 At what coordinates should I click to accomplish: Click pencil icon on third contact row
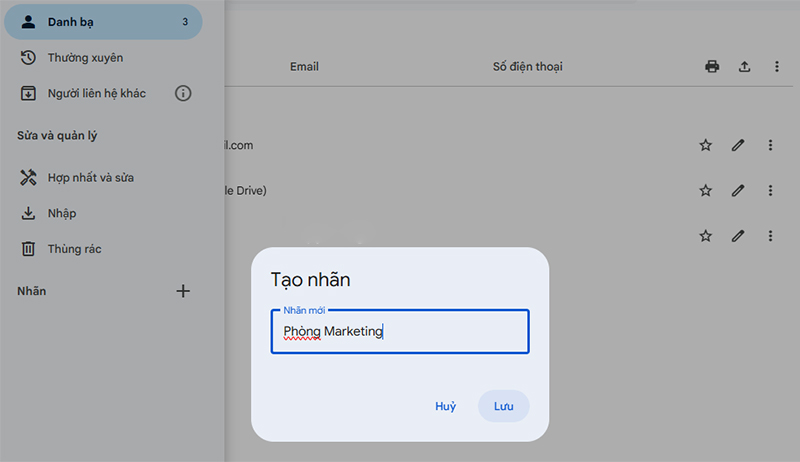(738, 236)
